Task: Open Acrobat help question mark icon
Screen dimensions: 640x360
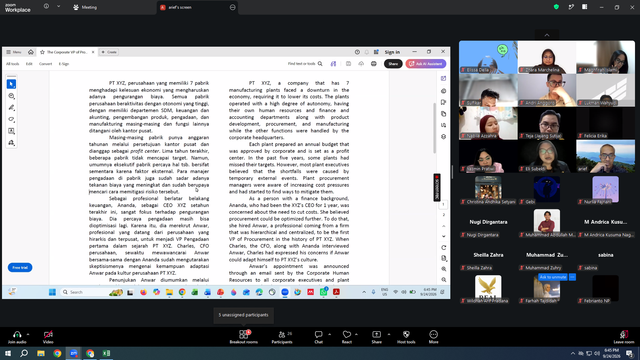Action: pos(357,52)
